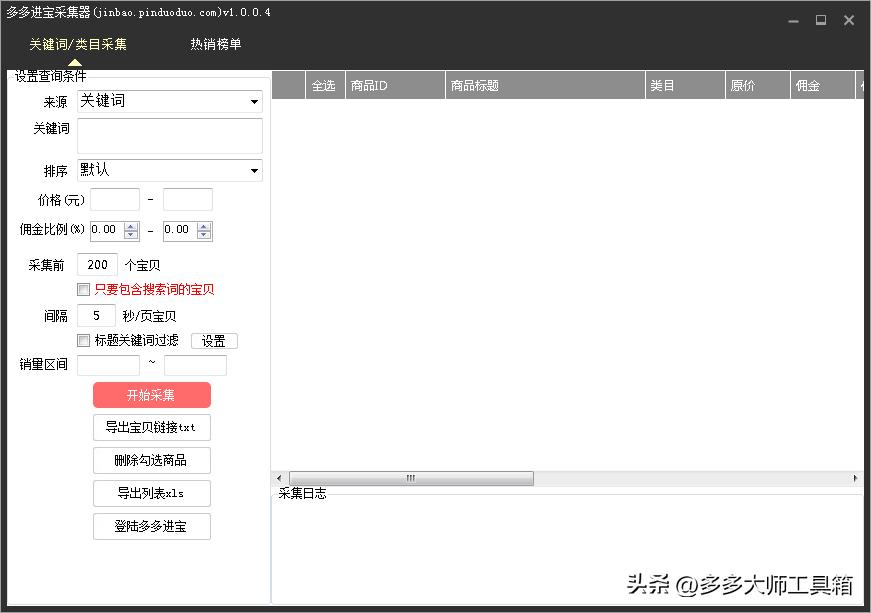Click 删除勾选商品 to remove checked items
This screenshot has width=871, height=613.
point(151,460)
